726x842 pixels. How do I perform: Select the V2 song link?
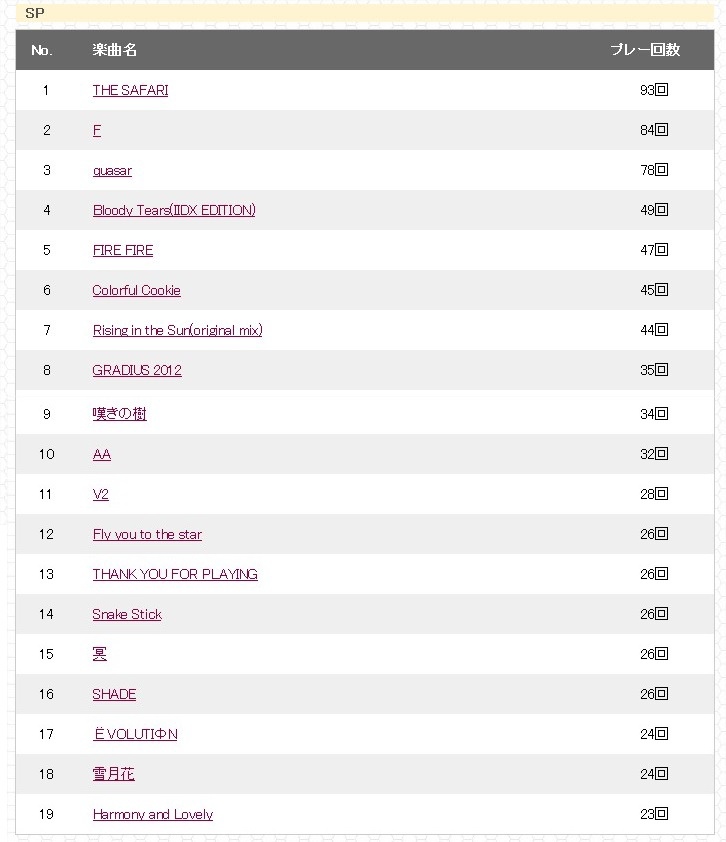pos(100,495)
